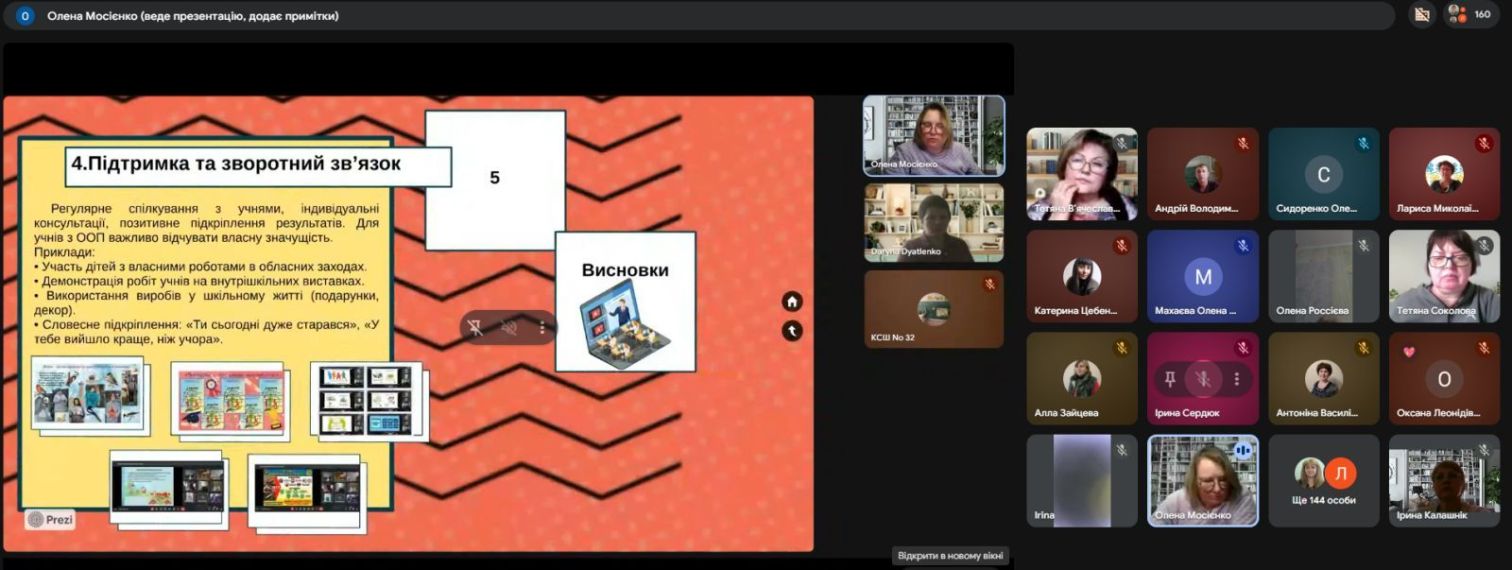Mute Ірина Сердюк's microphone

(x=1203, y=379)
